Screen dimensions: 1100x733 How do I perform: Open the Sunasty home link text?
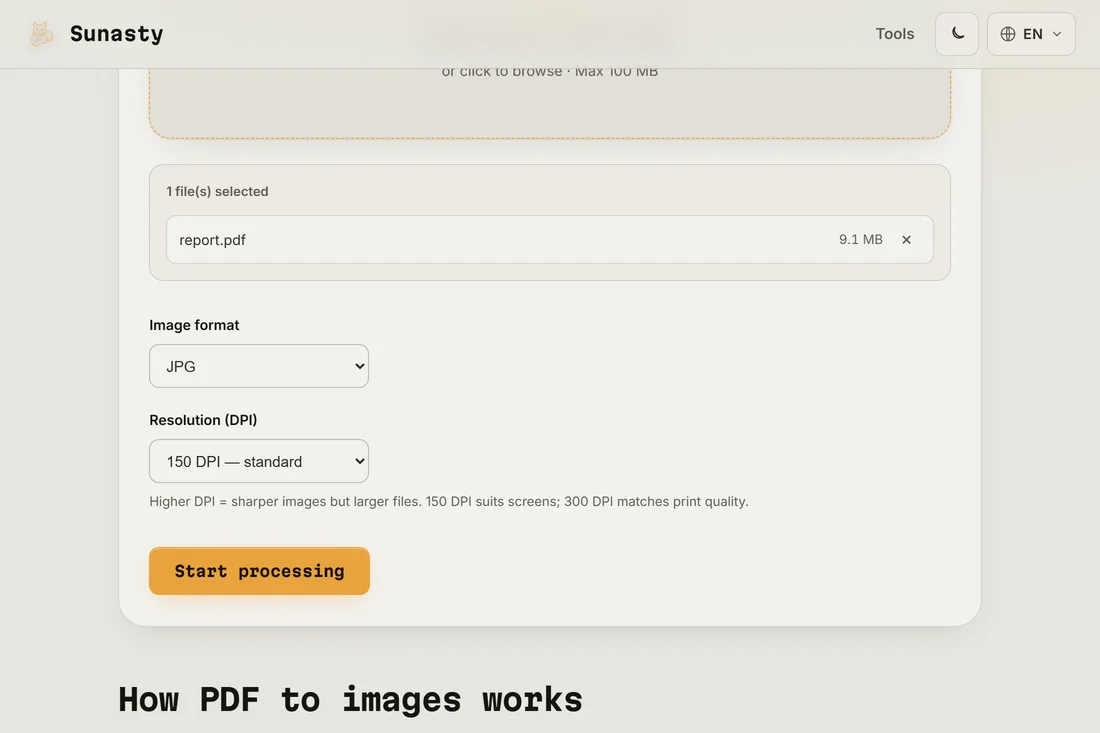tap(116, 34)
